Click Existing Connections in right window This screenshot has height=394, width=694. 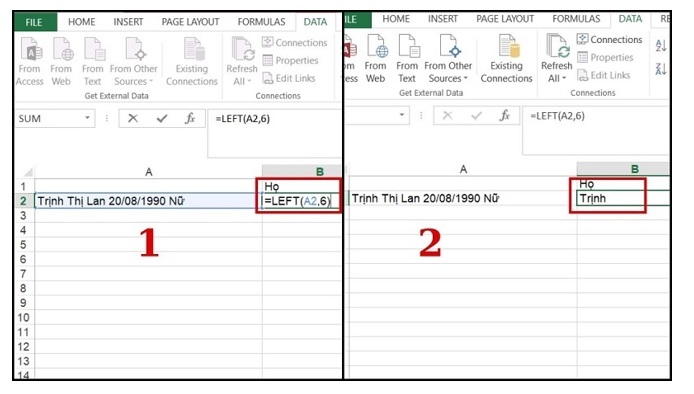click(x=506, y=58)
